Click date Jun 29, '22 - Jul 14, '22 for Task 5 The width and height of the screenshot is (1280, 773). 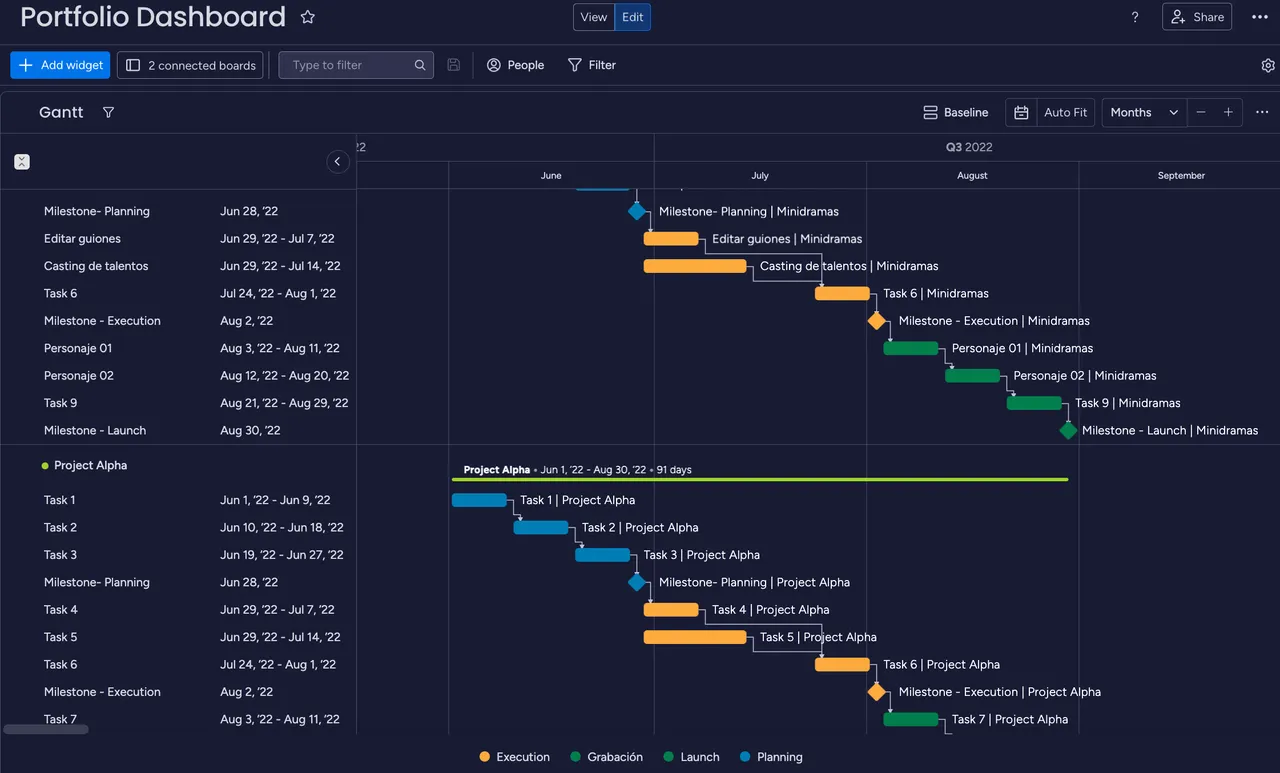tap(280, 637)
